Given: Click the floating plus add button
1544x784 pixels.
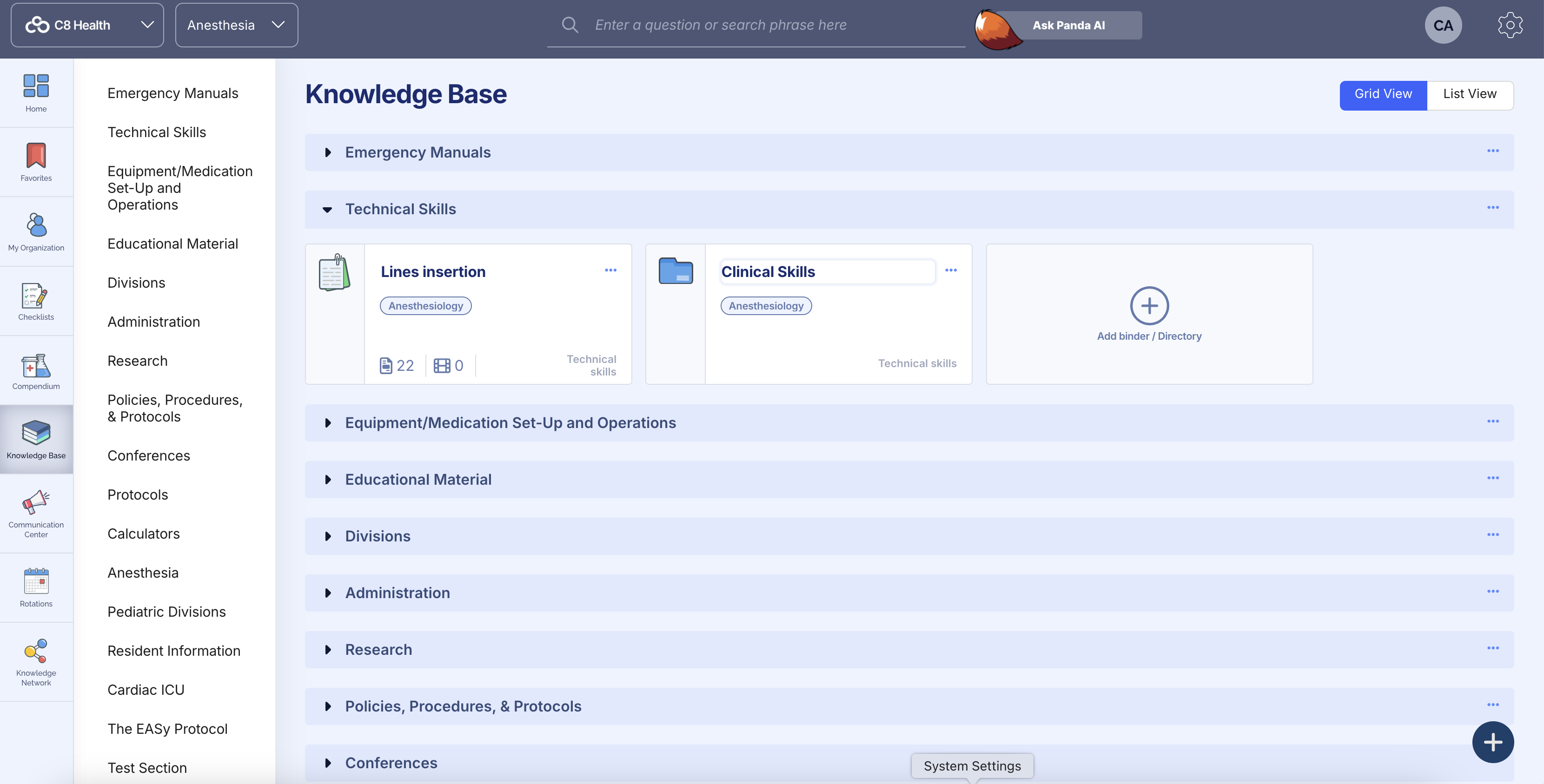Looking at the screenshot, I should (1492, 742).
